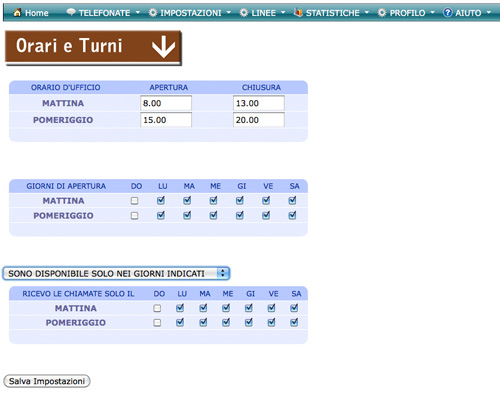500x418 pixels.
Task: Expand the Statistiche menu arrow
Action: [367, 13]
